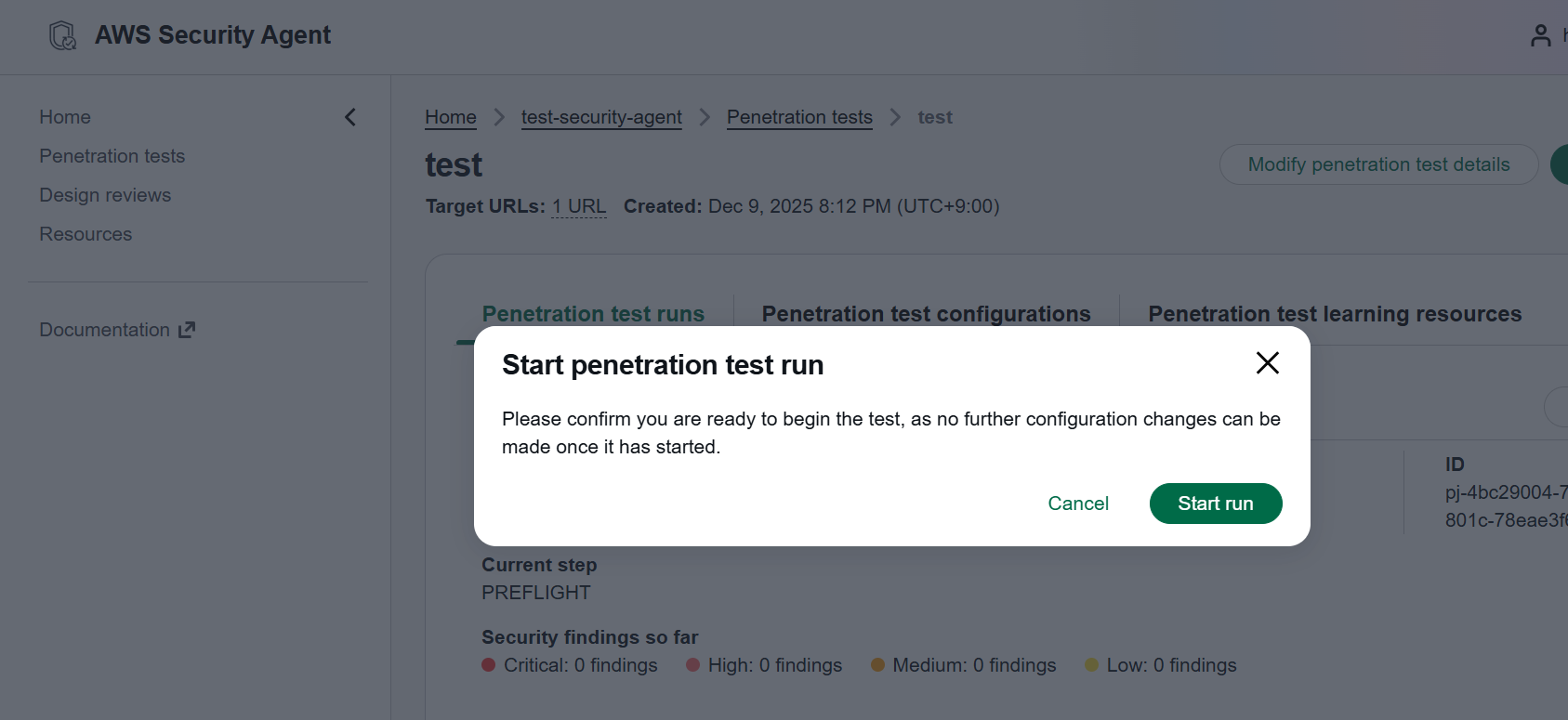Collapse the side navigation with the chevron
The width and height of the screenshot is (1568, 720).
350,117
